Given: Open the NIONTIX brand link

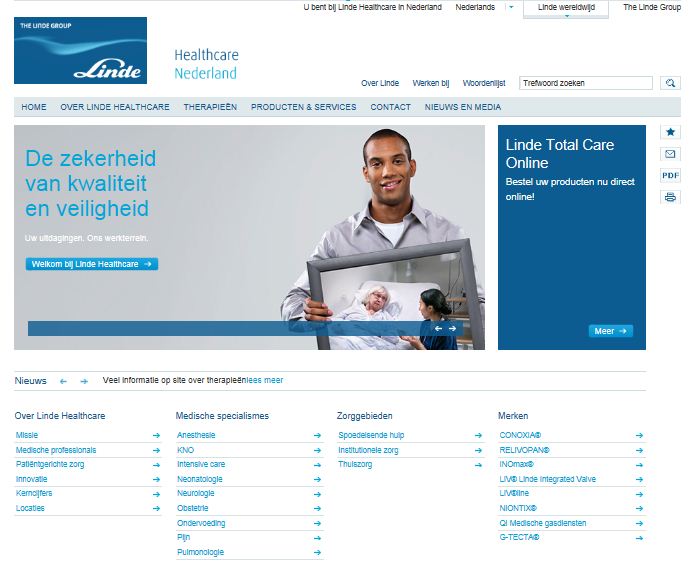Looking at the screenshot, I should 518,508.
